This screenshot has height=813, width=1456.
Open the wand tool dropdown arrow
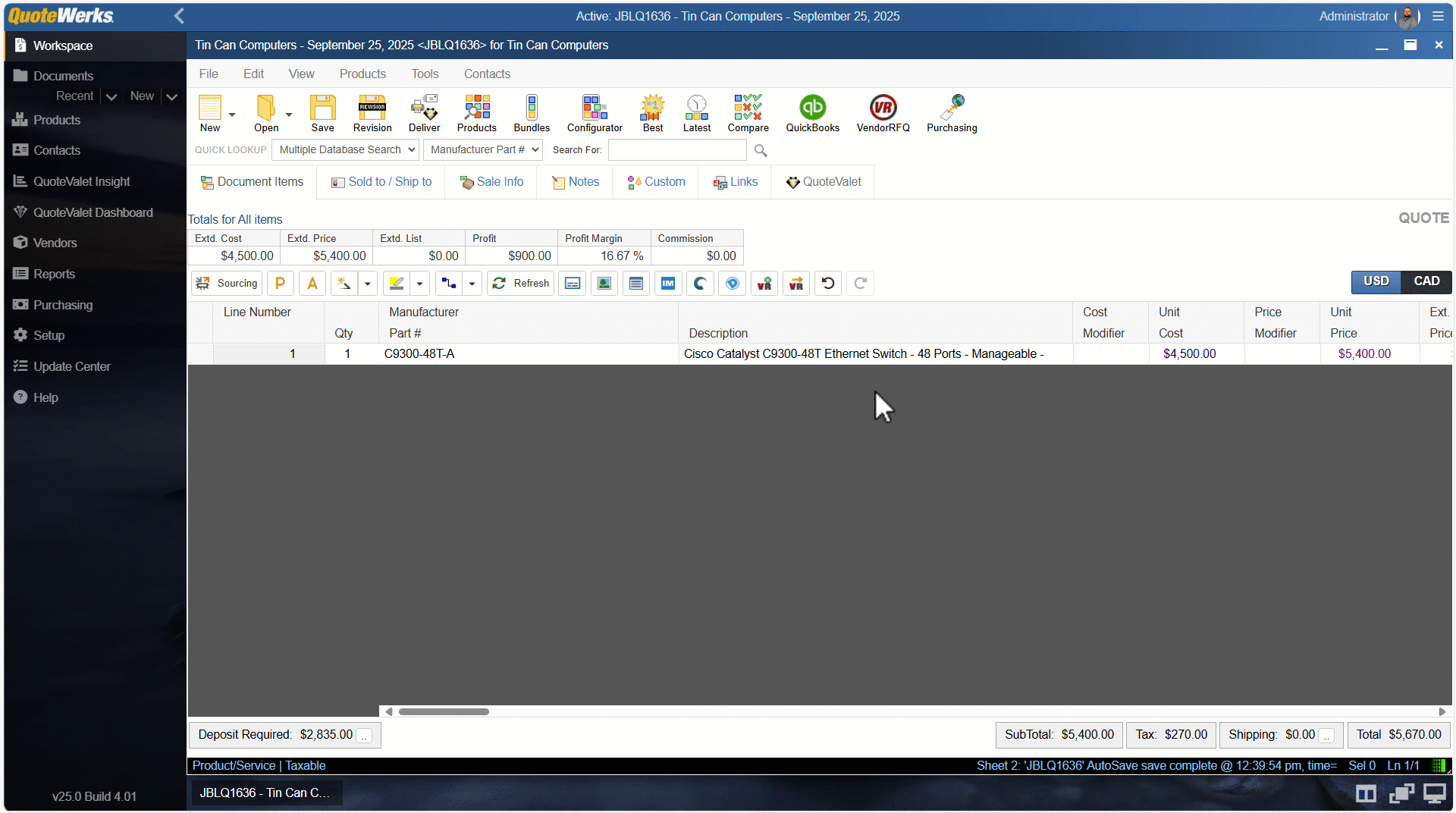coord(368,284)
